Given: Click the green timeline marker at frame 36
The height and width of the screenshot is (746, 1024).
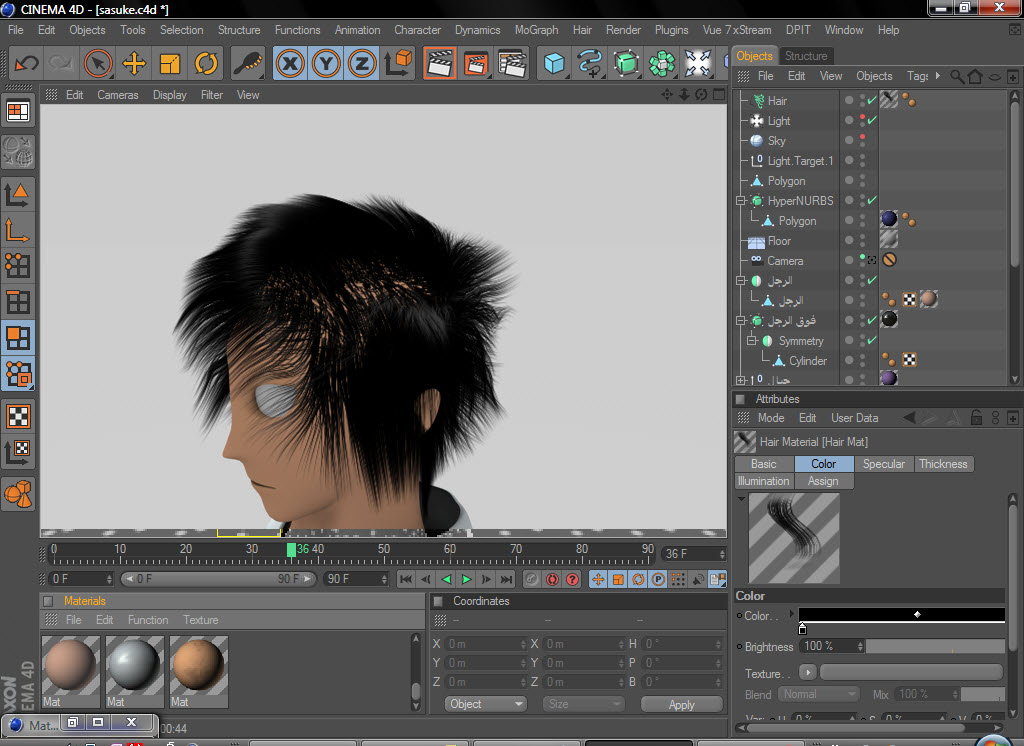Looking at the screenshot, I should (291, 549).
